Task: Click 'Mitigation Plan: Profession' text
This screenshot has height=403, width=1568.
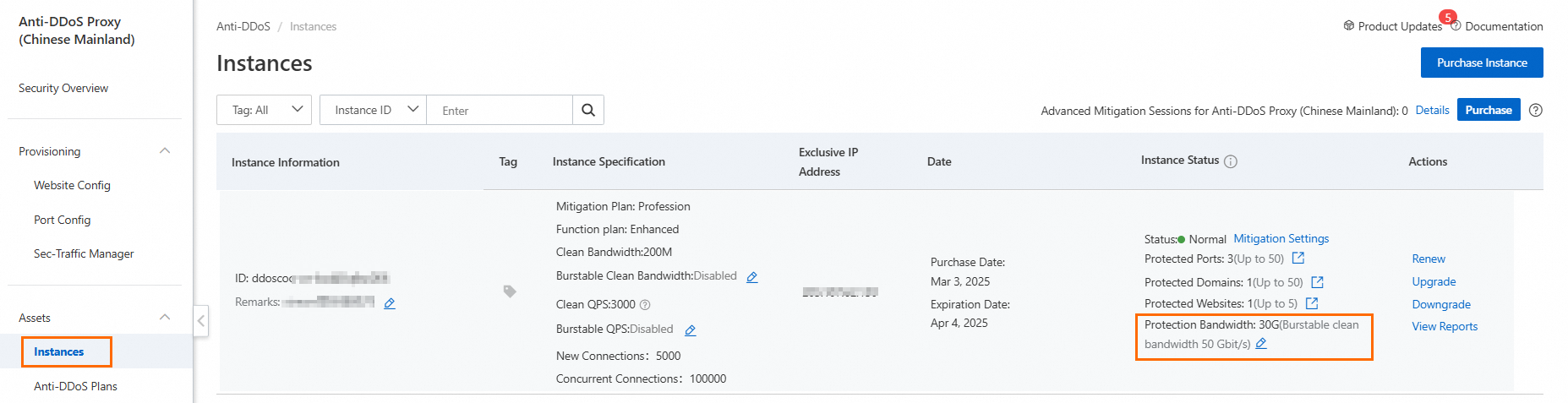Action: (623, 206)
